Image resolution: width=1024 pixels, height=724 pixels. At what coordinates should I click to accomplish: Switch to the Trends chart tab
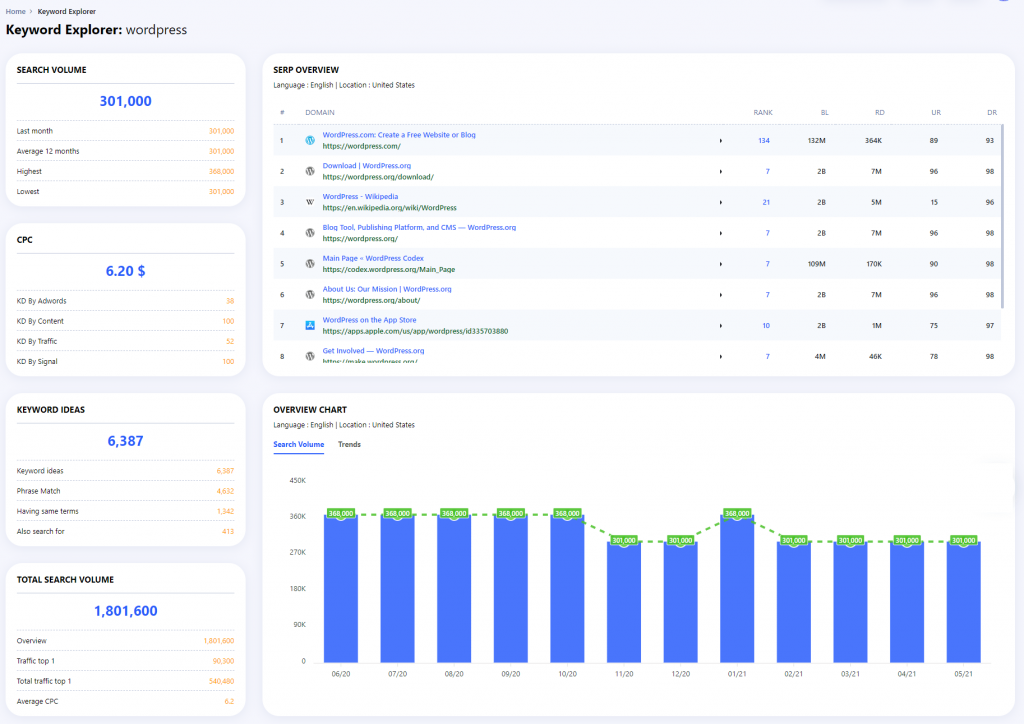point(349,445)
